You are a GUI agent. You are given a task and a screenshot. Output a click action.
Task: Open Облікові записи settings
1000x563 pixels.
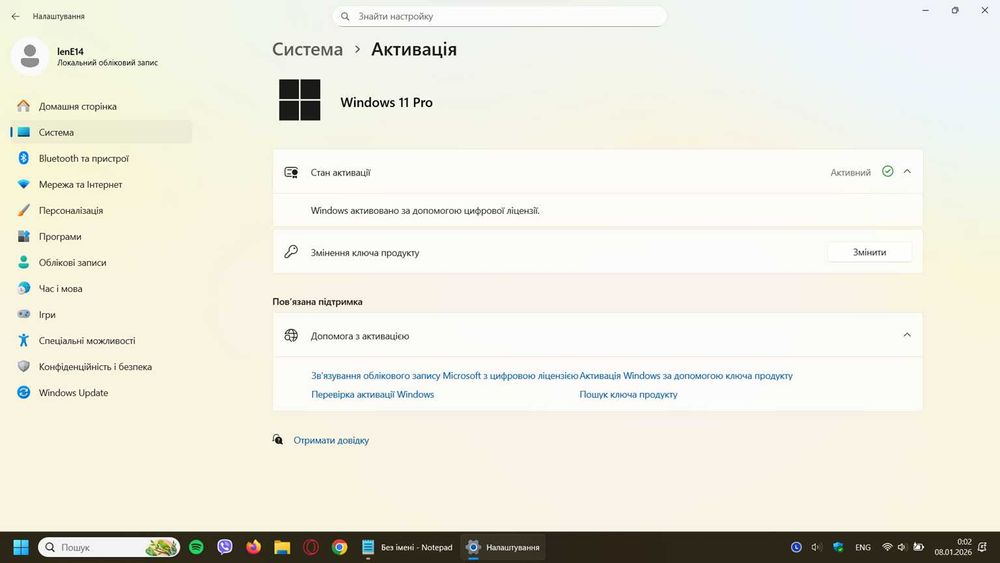pyautogui.click(x=101, y=263)
